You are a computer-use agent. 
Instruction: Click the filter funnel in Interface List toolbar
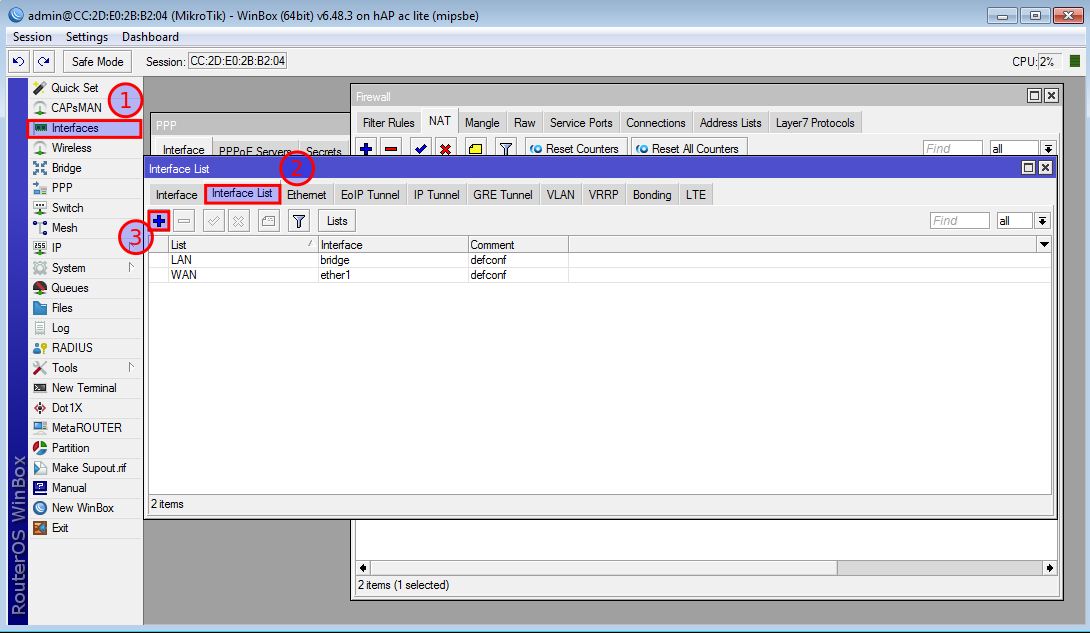pos(299,221)
